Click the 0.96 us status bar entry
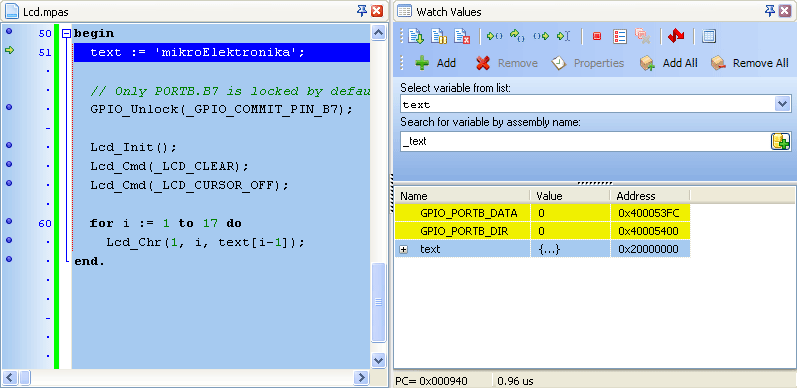The height and width of the screenshot is (388, 797). [515, 381]
